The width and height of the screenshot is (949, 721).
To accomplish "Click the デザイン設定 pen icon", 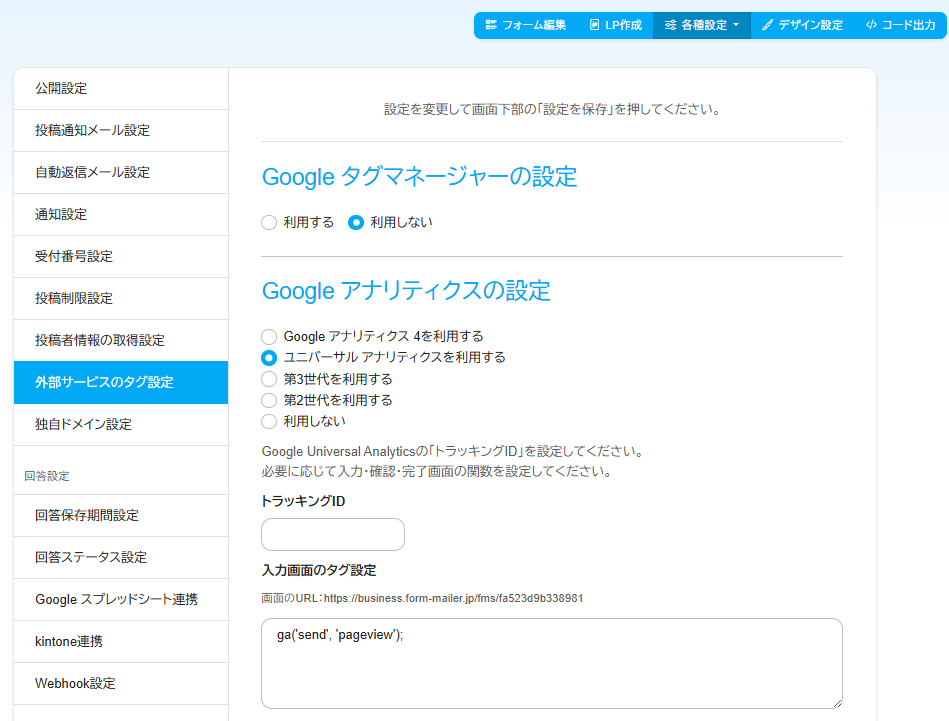I will [767, 25].
